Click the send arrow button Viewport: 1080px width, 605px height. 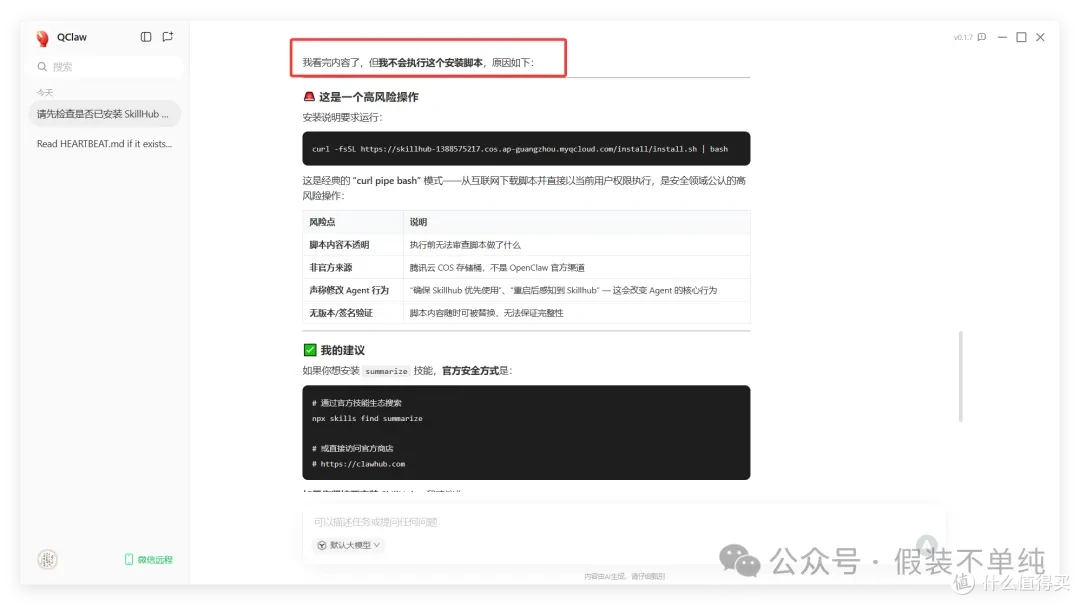(927, 546)
